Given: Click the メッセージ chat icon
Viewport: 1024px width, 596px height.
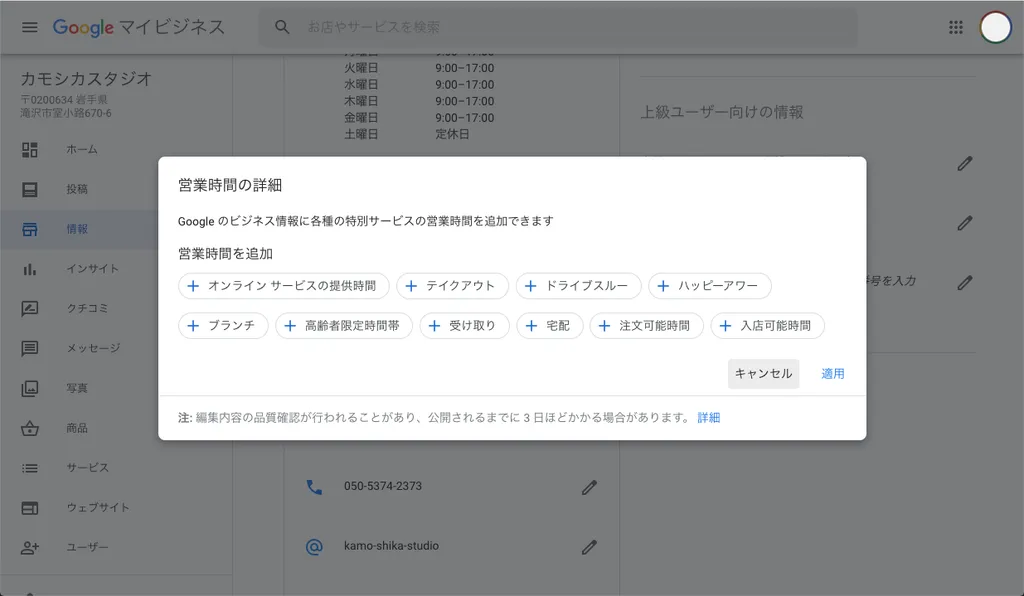Looking at the screenshot, I should click(x=29, y=349).
